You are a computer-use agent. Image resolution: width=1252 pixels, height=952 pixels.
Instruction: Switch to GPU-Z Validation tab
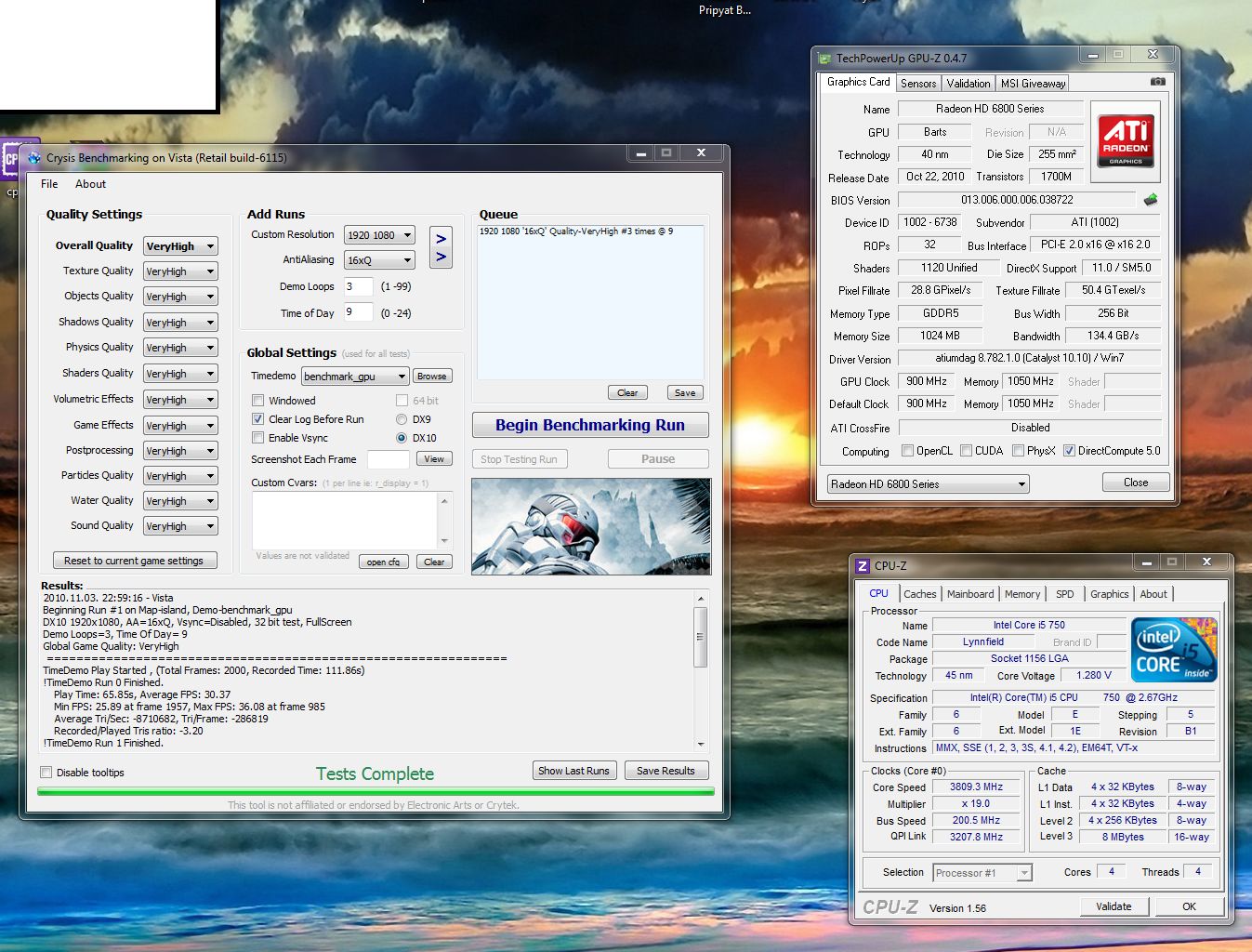click(x=969, y=84)
